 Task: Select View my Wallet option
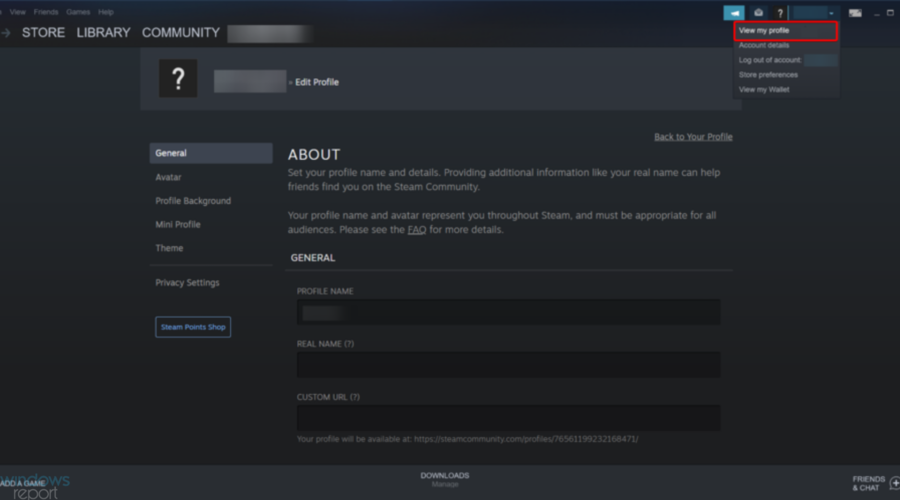click(x=764, y=90)
